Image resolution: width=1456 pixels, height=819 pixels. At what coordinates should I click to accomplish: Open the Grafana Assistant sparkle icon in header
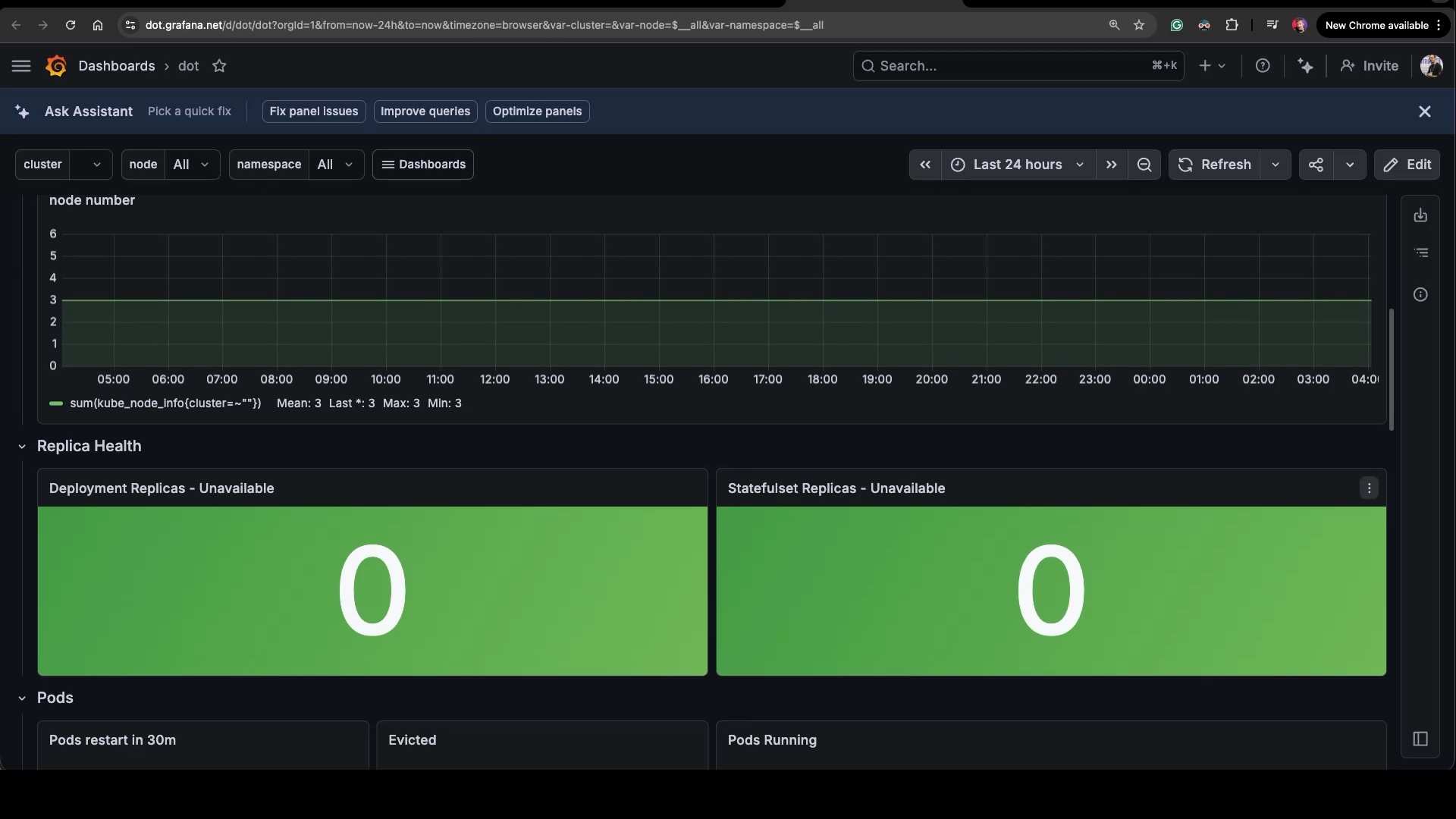tap(1305, 66)
